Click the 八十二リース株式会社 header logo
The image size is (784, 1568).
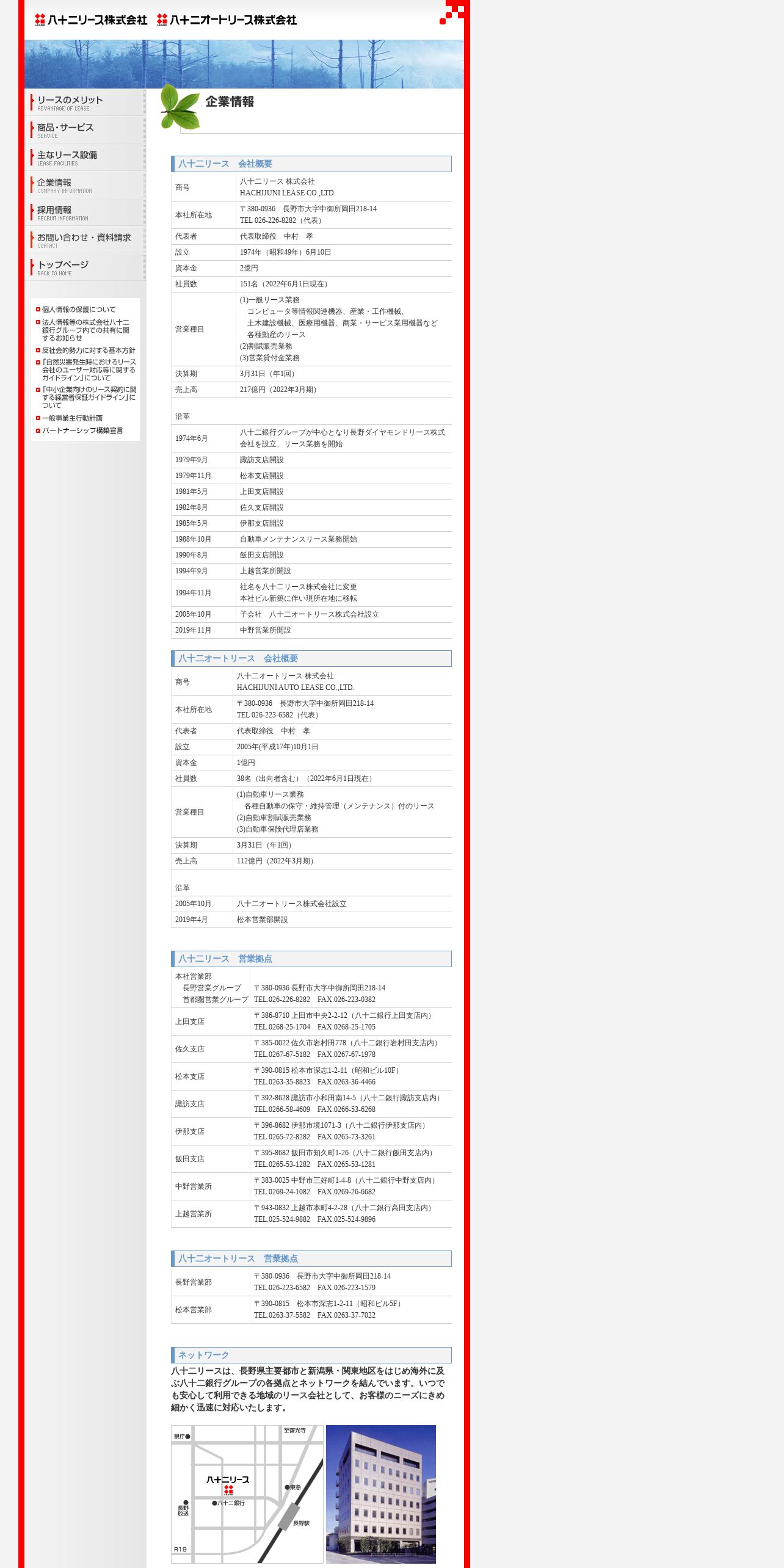tap(91, 20)
